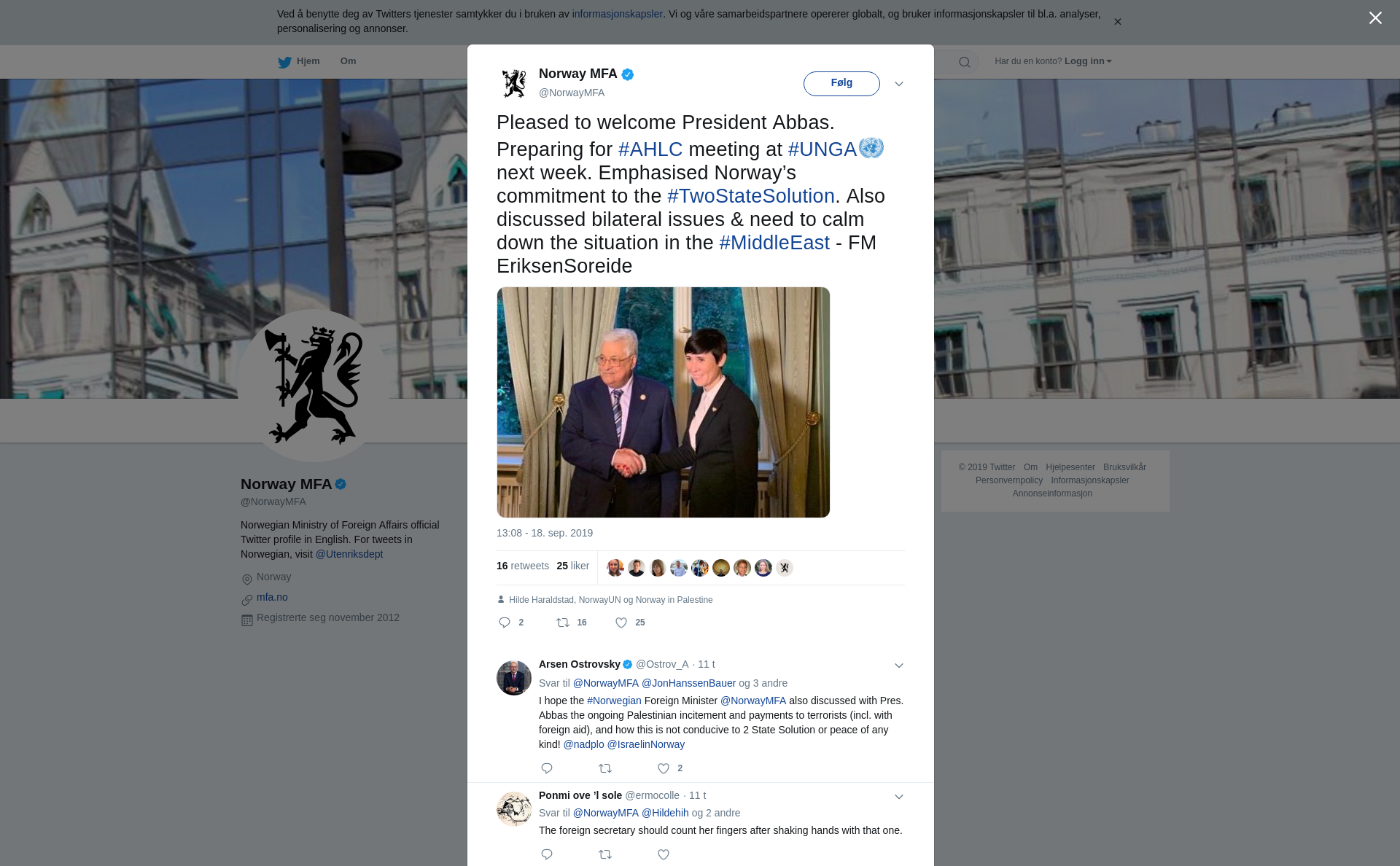
Task: Open the handshake photo in the tweet
Action: 664,402
